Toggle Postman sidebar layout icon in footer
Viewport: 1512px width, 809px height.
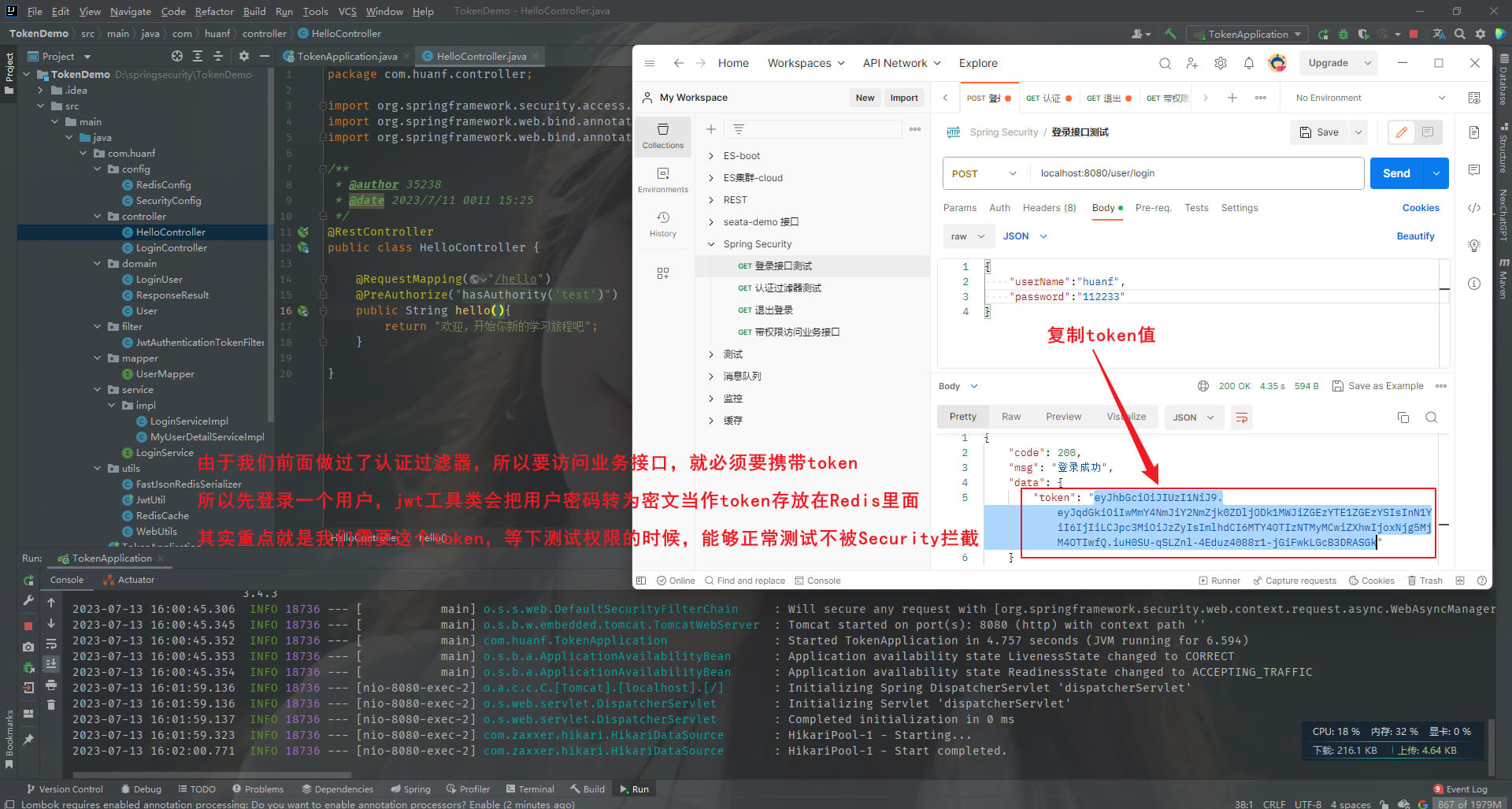[x=641, y=581]
